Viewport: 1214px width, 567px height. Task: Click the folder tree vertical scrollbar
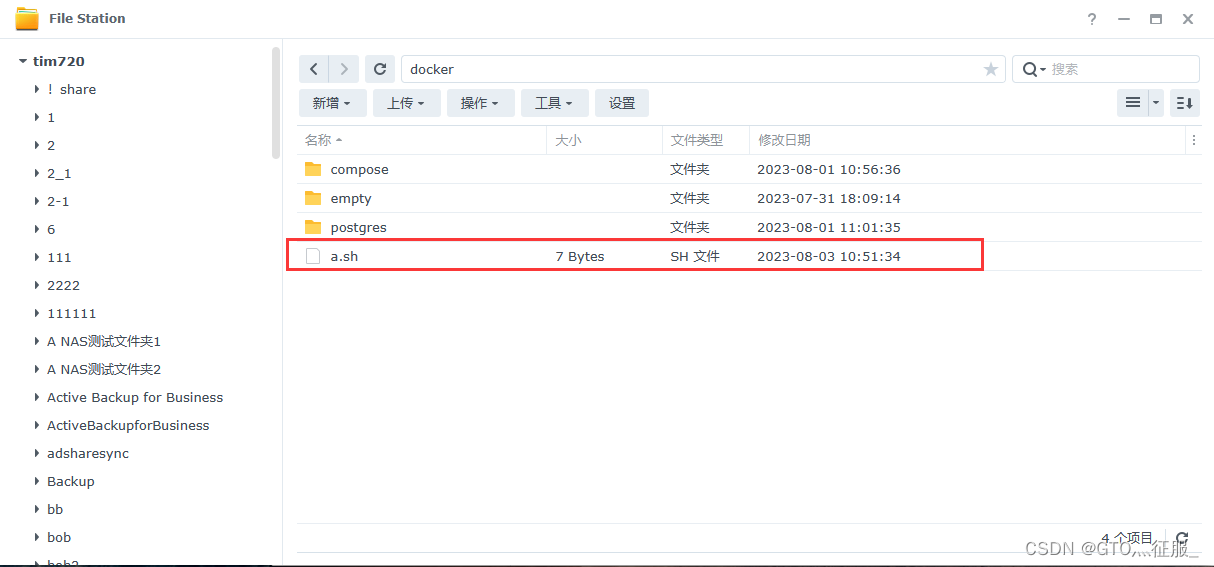pyautogui.click(x=276, y=103)
